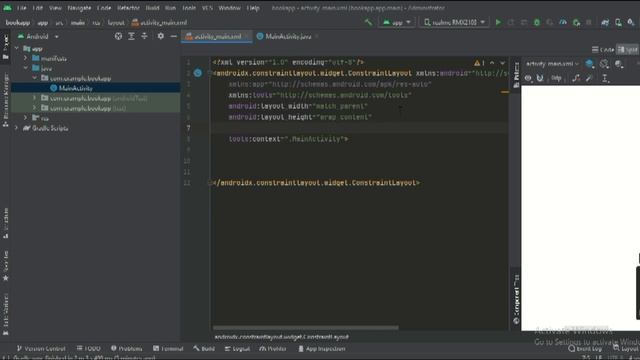This screenshot has width=640, height=360.
Task: Click the Guidelines icon in design toolbar
Action: point(605,78)
